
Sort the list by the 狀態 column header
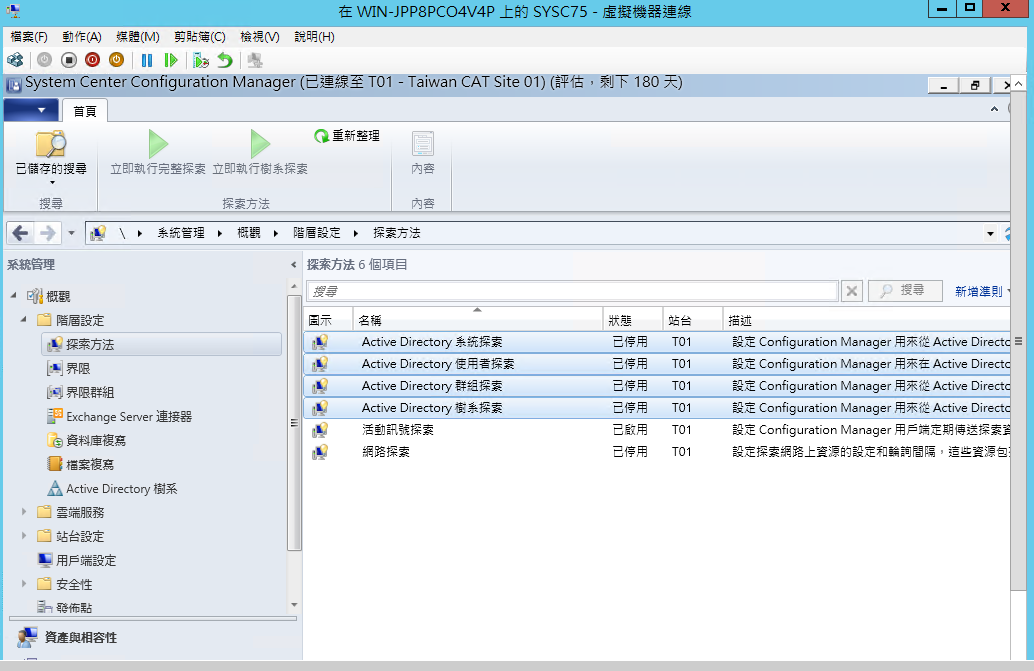click(633, 320)
